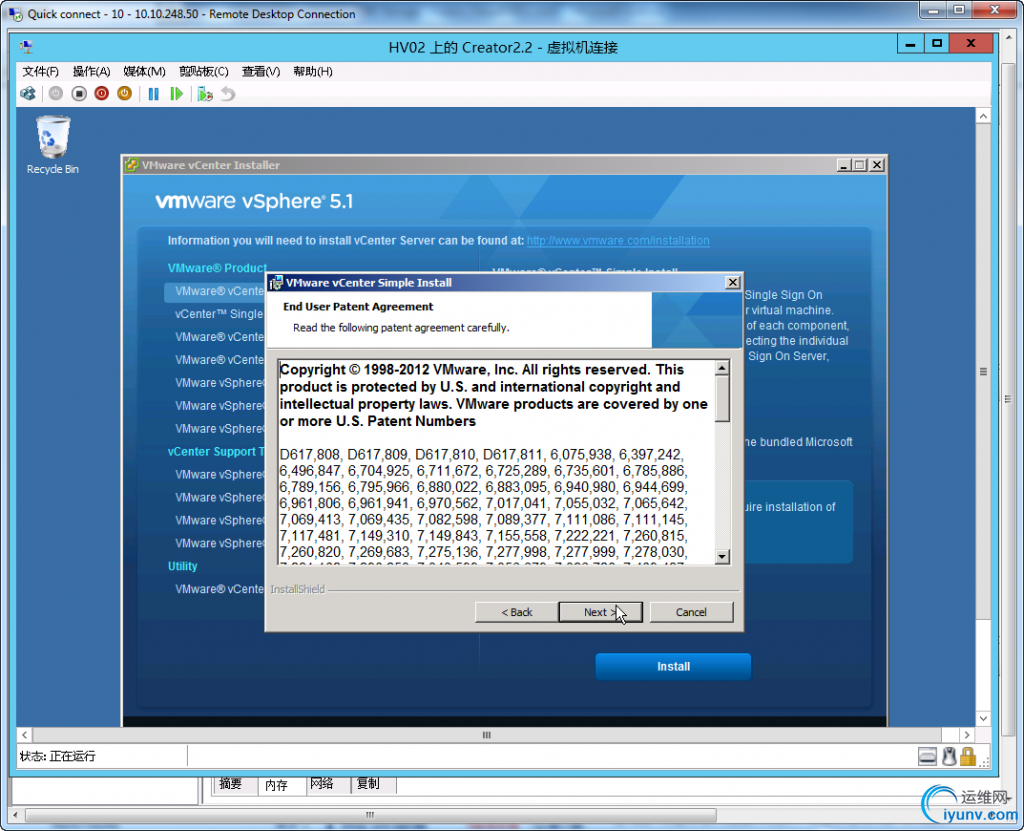Click the Utility section heading
The width and height of the screenshot is (1024, 831).
(x=182, y=566)
